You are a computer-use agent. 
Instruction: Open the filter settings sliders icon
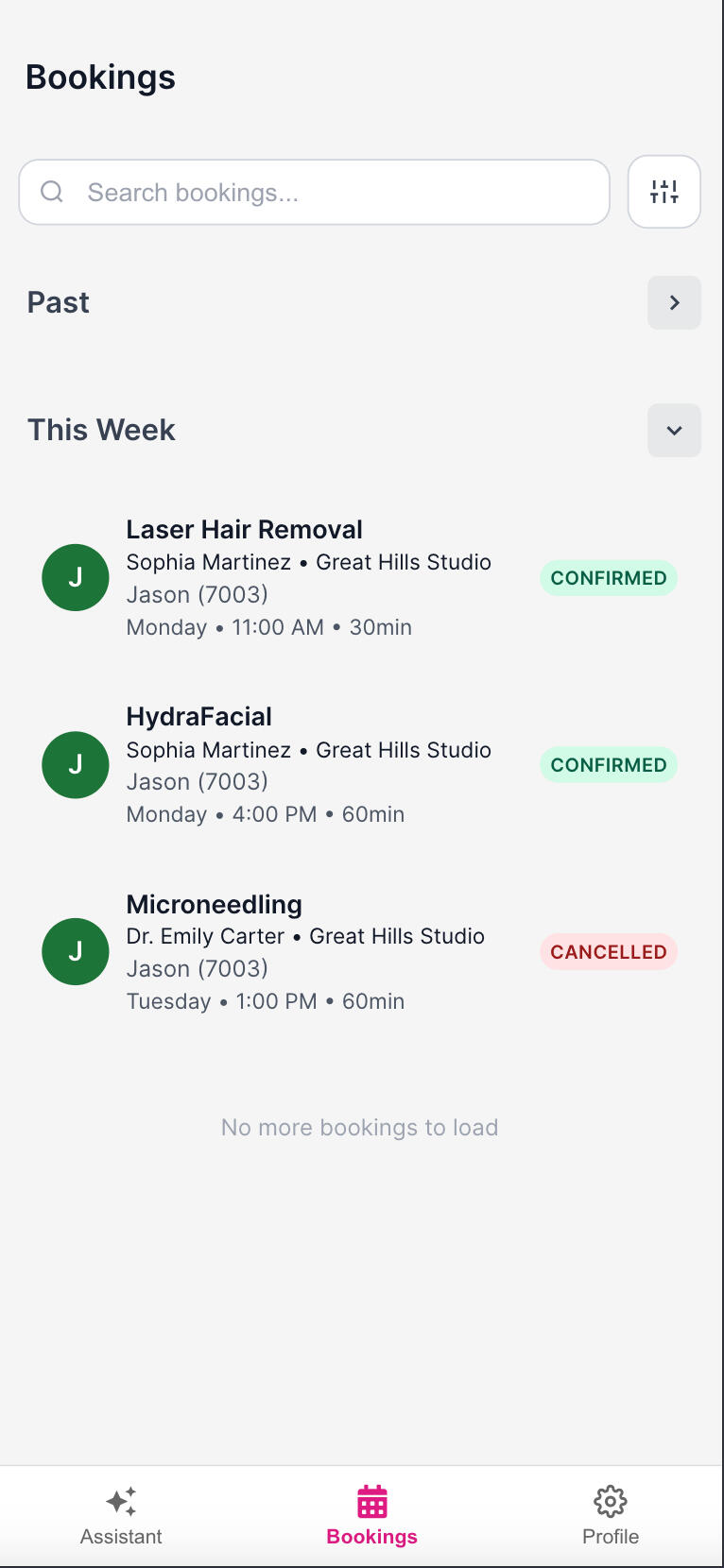(664, 192)
